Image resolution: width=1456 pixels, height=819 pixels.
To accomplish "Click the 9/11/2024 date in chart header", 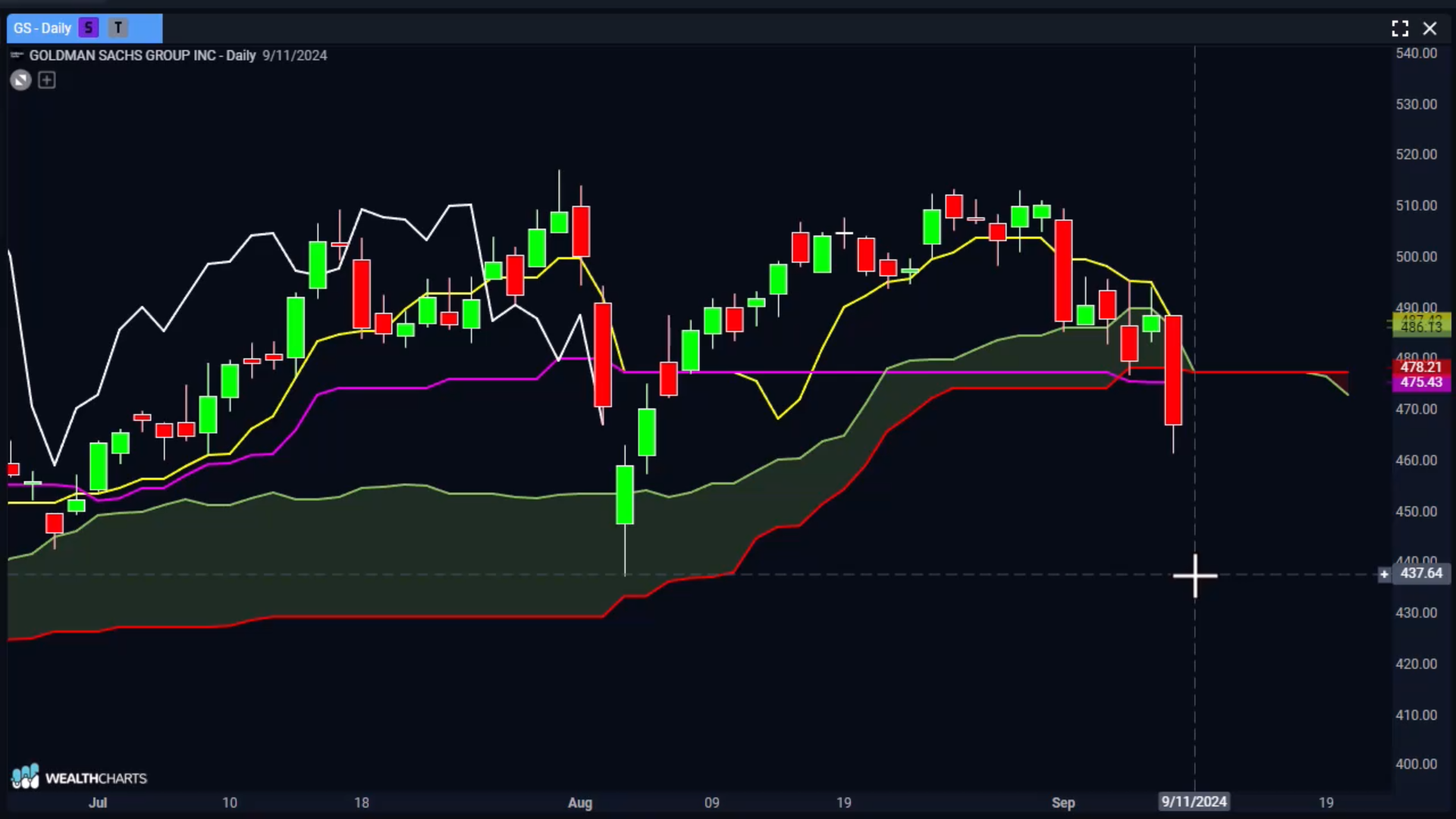I will pyautogui.click(x=295, y=55).
